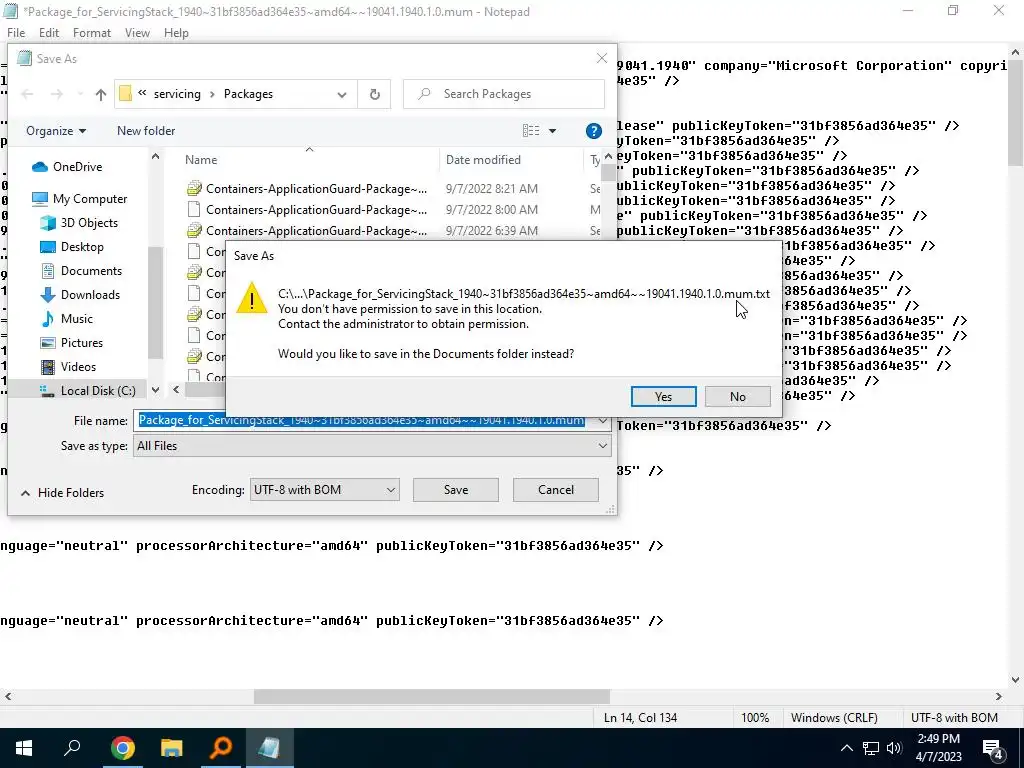Open volume control tray icon

click(x=894, y=748)
